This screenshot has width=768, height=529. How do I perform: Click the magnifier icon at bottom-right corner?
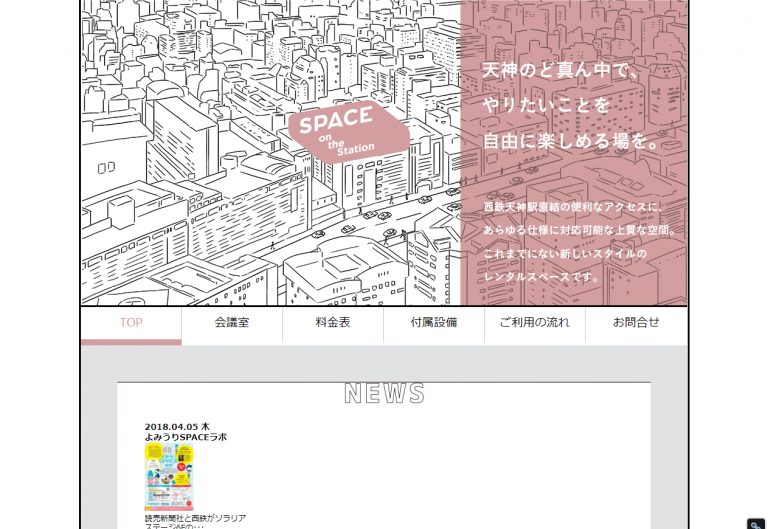(756, 524)
